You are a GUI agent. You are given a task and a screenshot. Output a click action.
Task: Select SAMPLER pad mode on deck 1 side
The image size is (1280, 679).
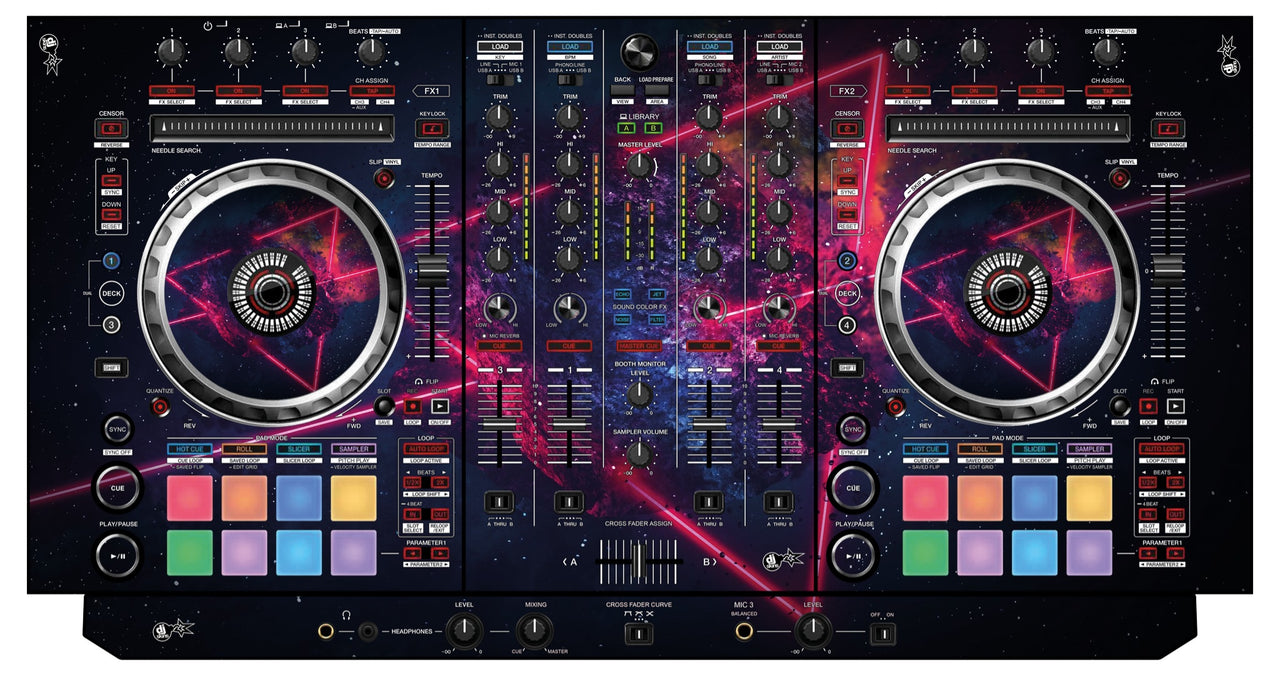354,450
